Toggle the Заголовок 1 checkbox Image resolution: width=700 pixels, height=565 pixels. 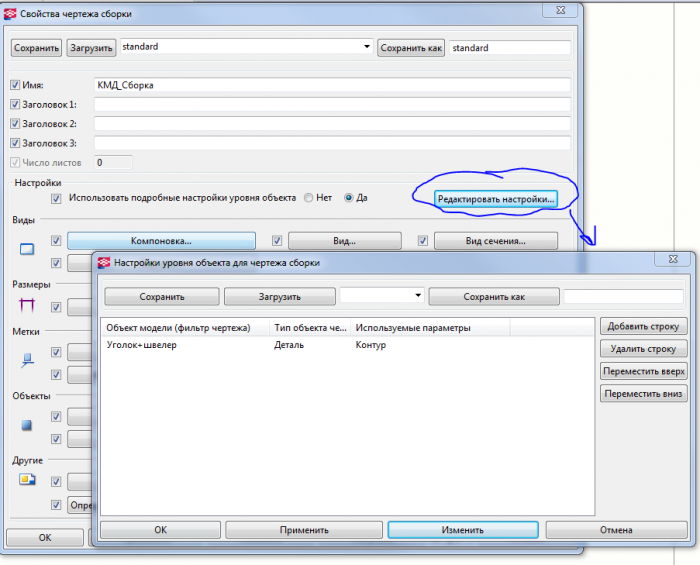coord(15,104)
